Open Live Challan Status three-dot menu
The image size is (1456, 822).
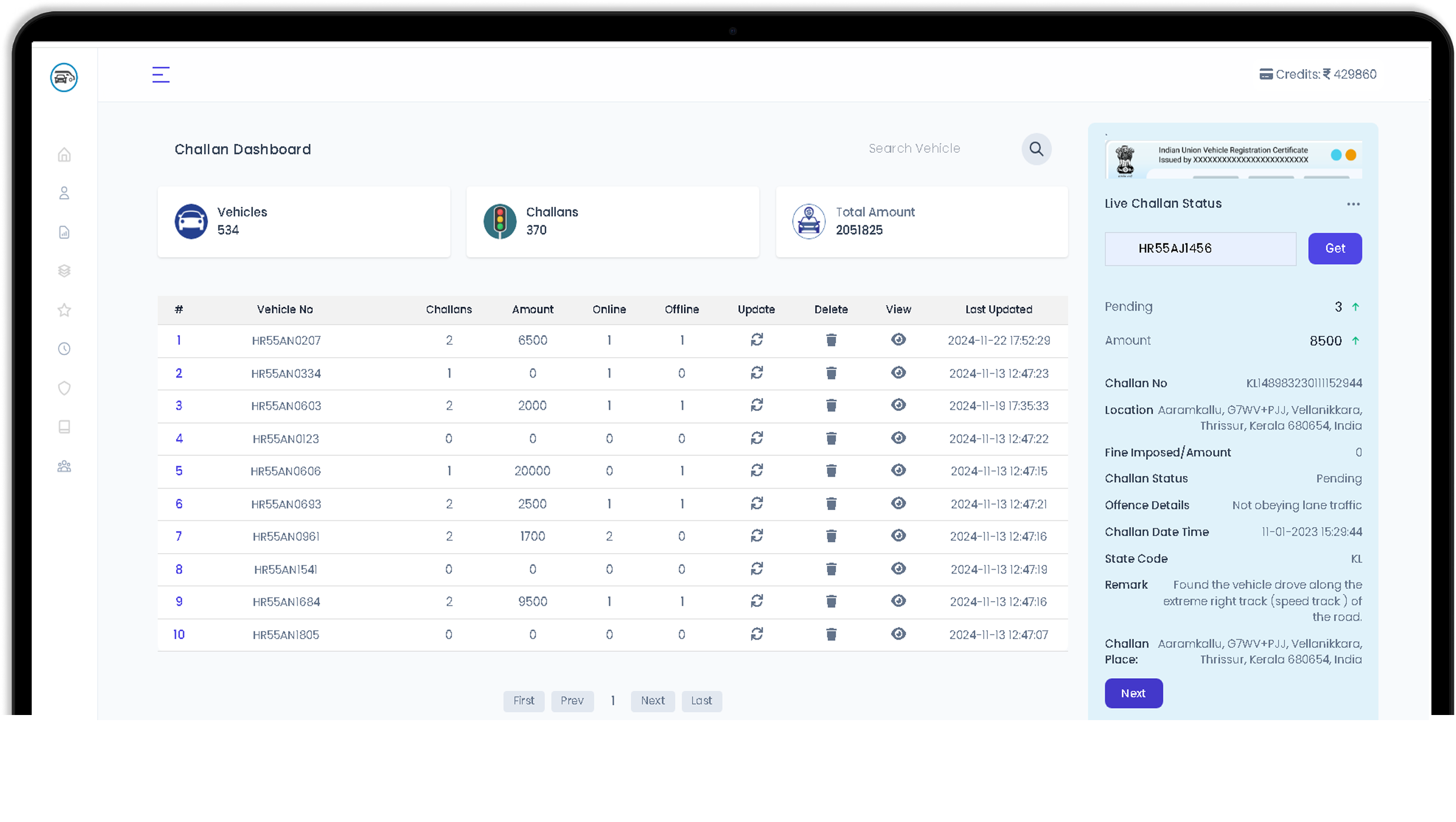pos(1353,204)
